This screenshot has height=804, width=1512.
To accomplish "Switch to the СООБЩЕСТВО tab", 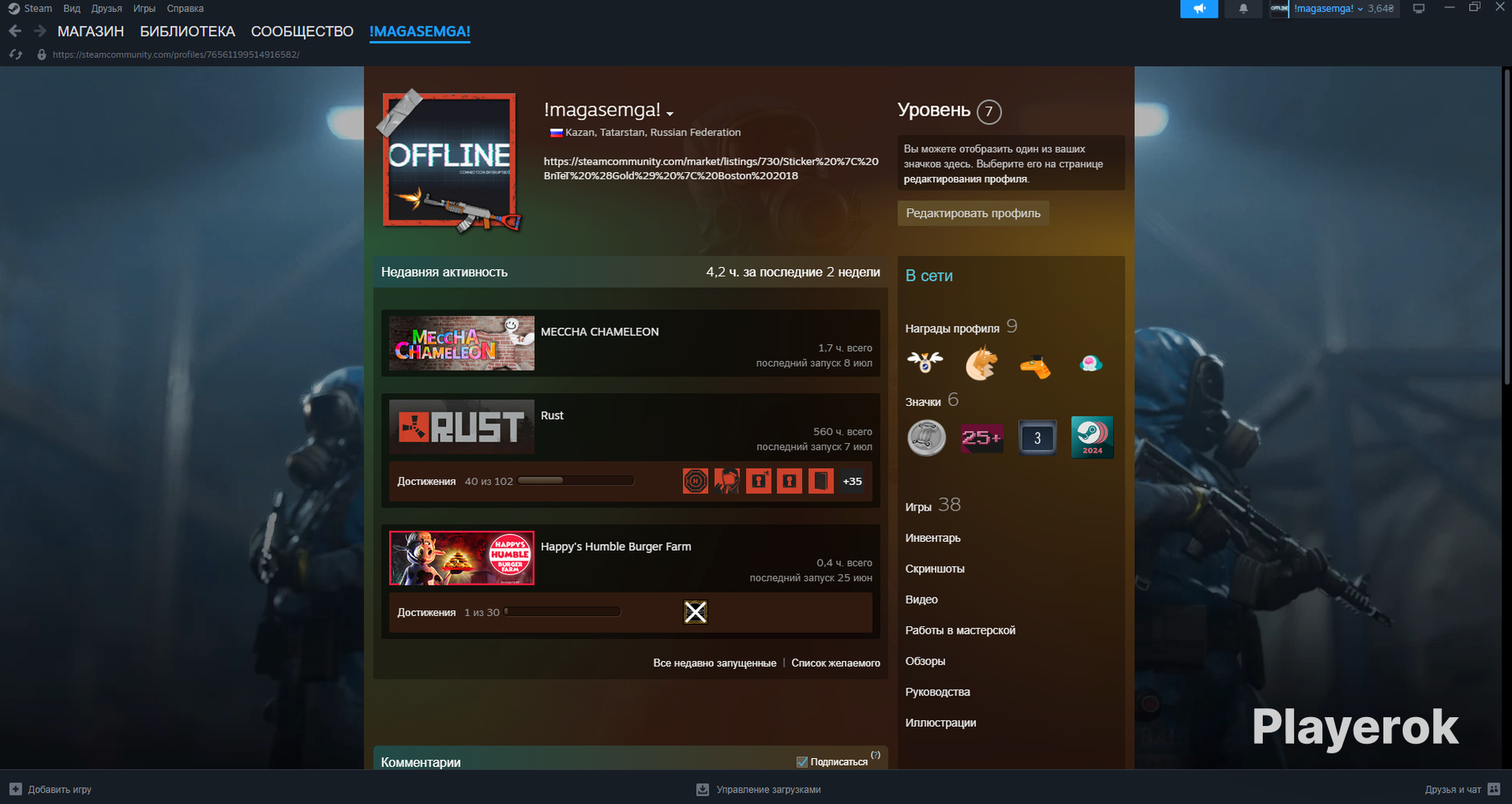I will pyautogui.click(x=302, y=31).
